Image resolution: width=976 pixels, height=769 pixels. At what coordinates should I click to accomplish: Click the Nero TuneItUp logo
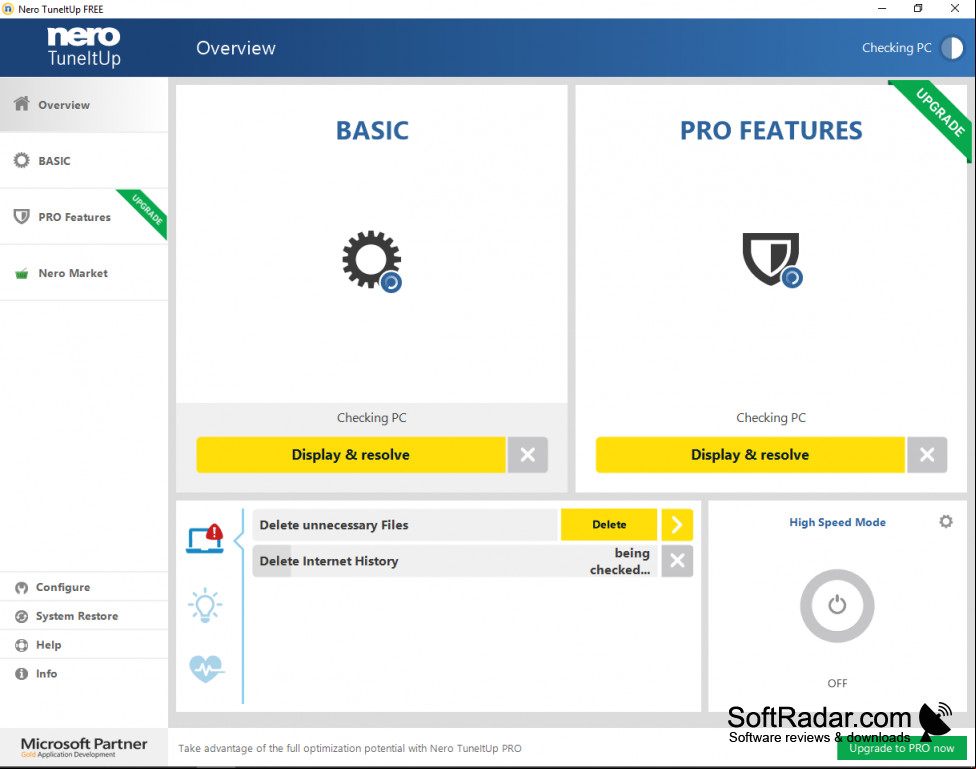pos(84,47)
